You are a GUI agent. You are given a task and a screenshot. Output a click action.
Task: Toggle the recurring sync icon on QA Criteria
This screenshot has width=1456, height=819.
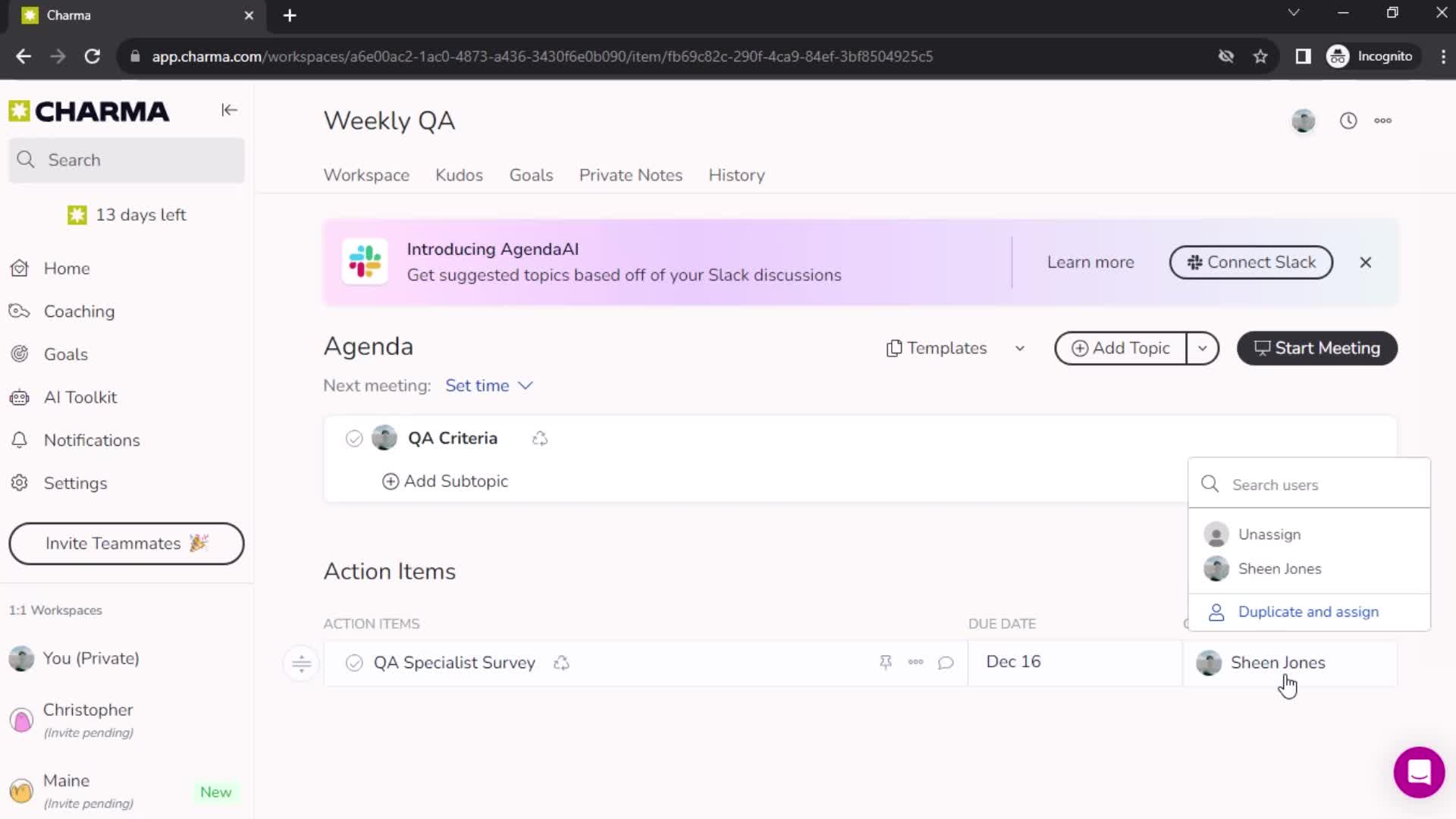click(540, 438)
